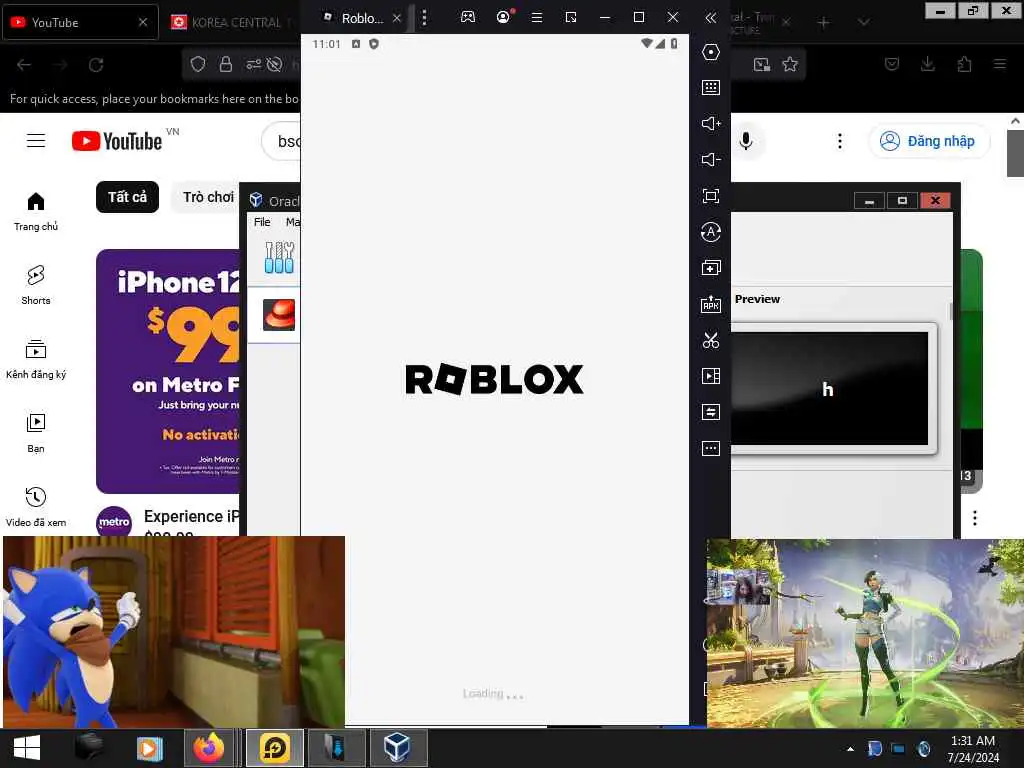Click VirtualBox Tools icon

pos(279,257)
